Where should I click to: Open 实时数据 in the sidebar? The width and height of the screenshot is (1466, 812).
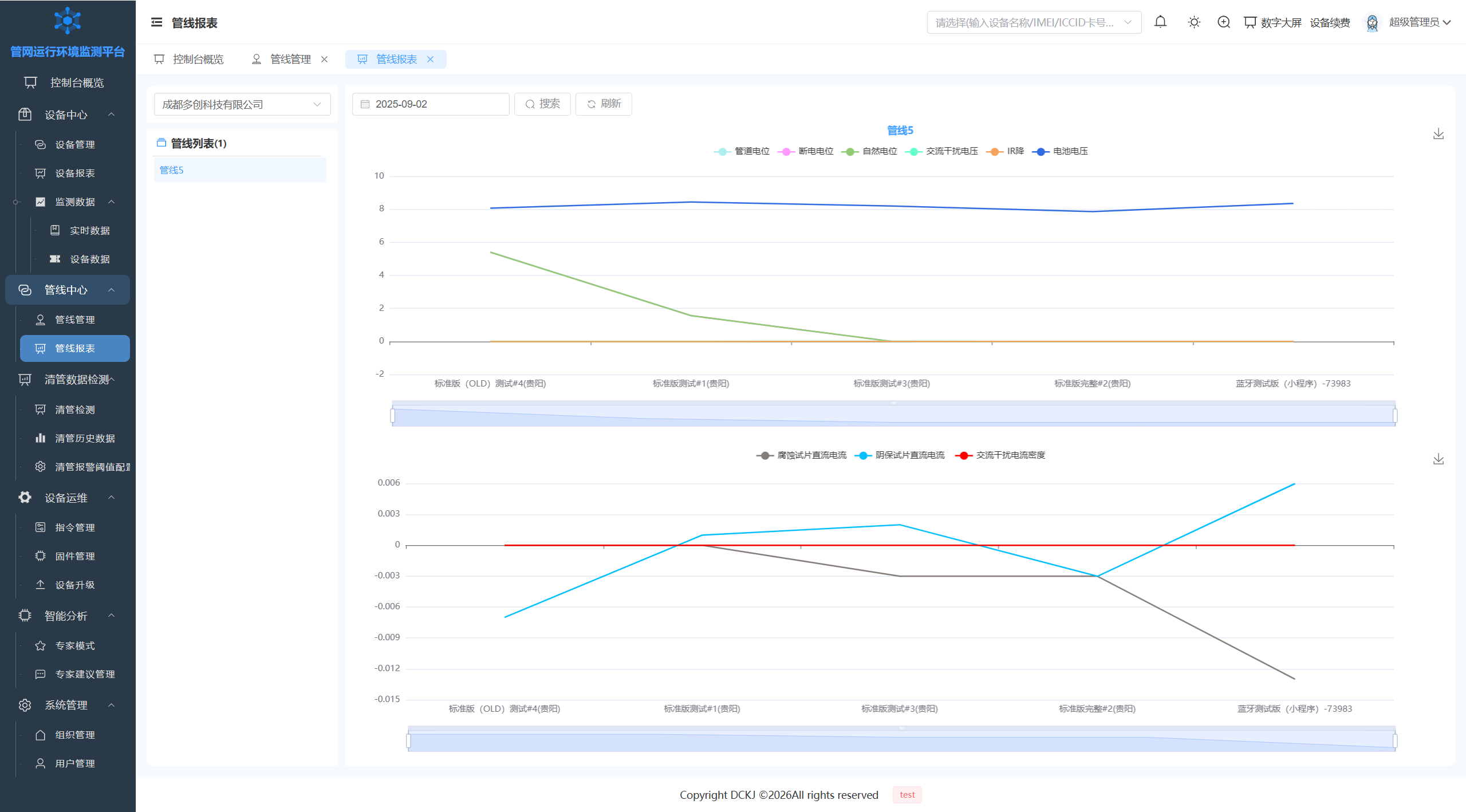[82, 230]
